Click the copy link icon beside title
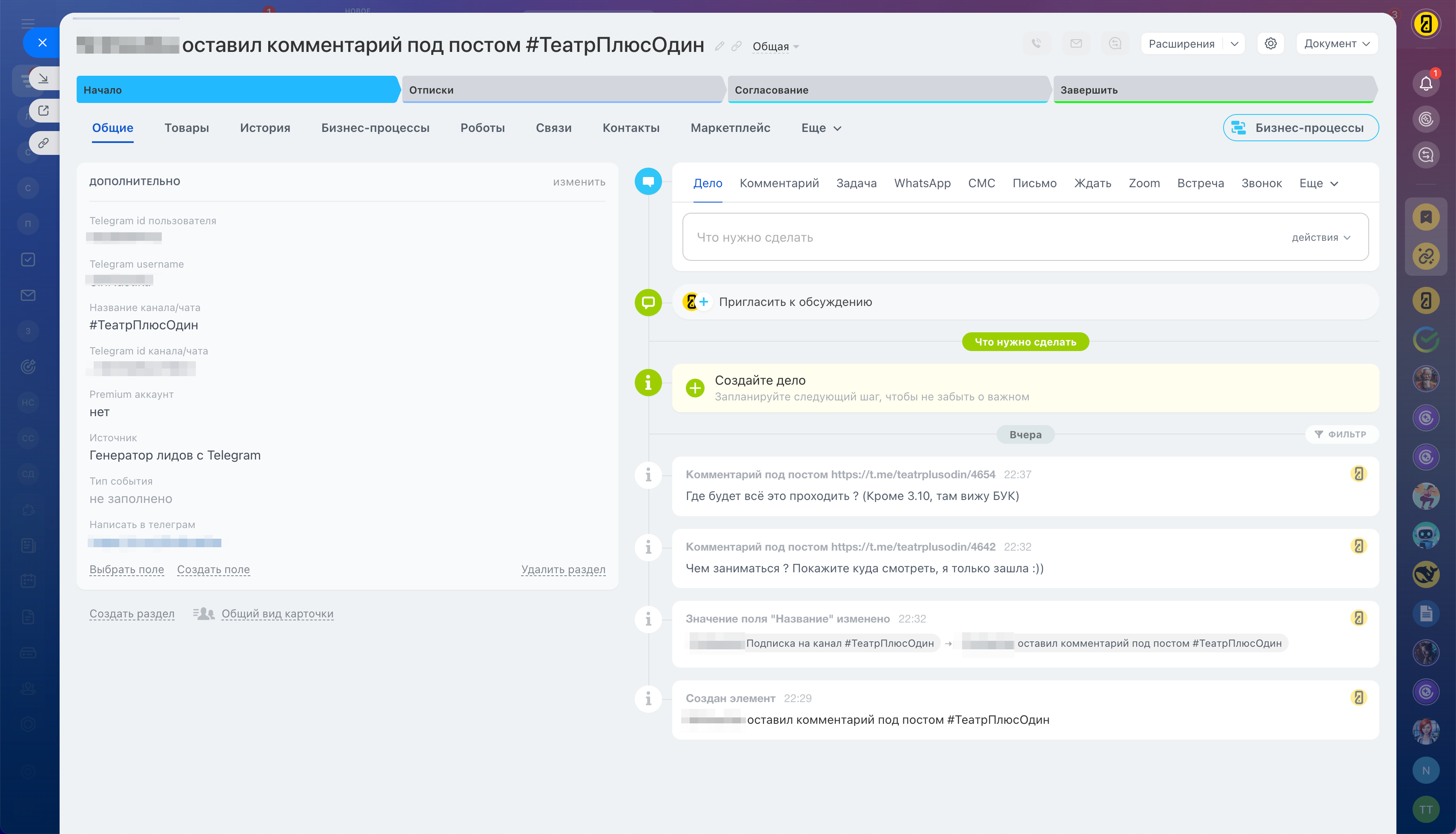 coord(737,46)
